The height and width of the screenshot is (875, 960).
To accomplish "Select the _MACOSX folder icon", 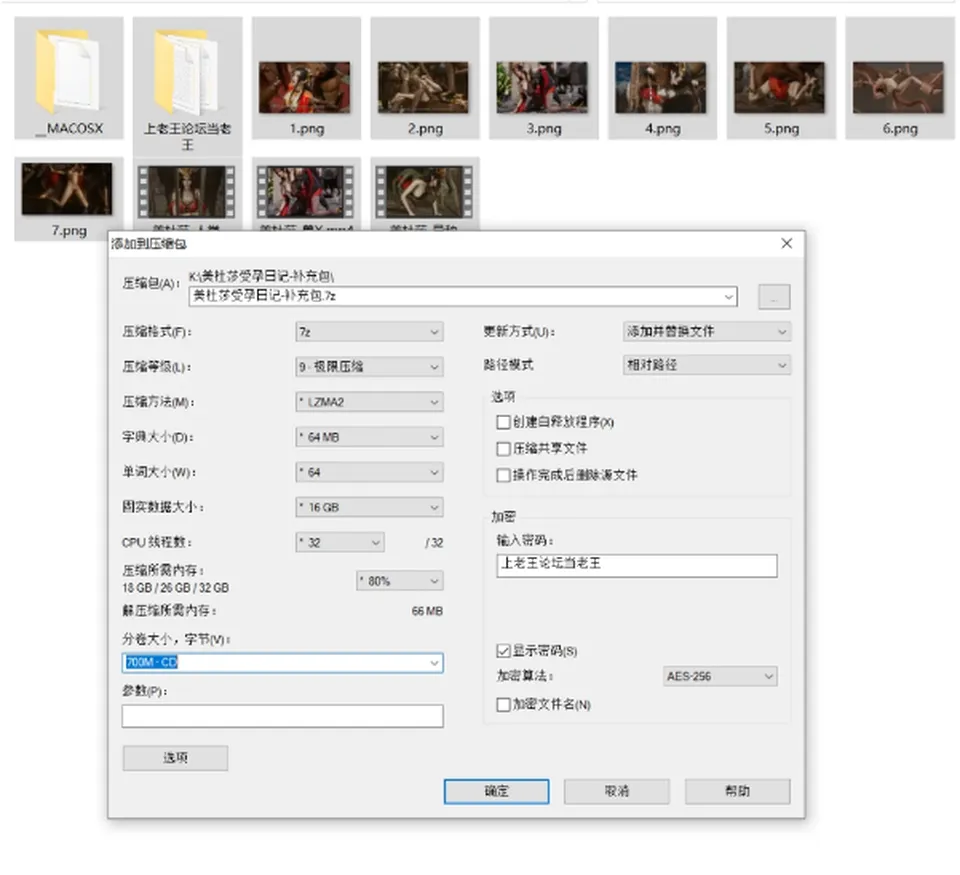I will click(x=68, y=72).
